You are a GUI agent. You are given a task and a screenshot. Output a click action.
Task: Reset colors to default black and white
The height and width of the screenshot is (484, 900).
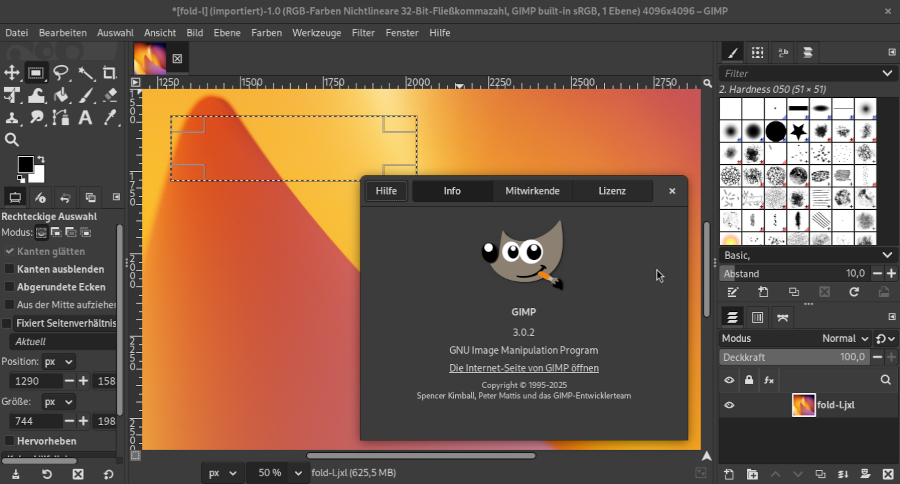21,179
